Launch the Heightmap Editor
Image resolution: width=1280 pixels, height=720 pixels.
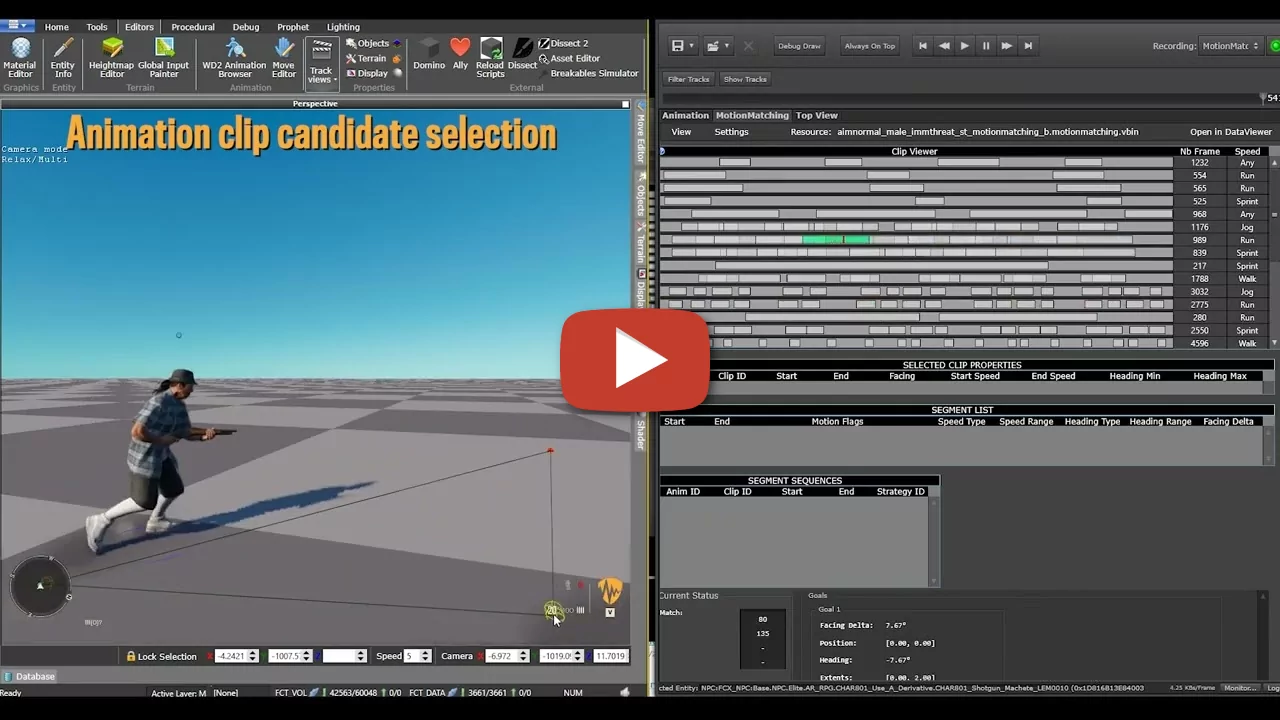pos(112,57)
